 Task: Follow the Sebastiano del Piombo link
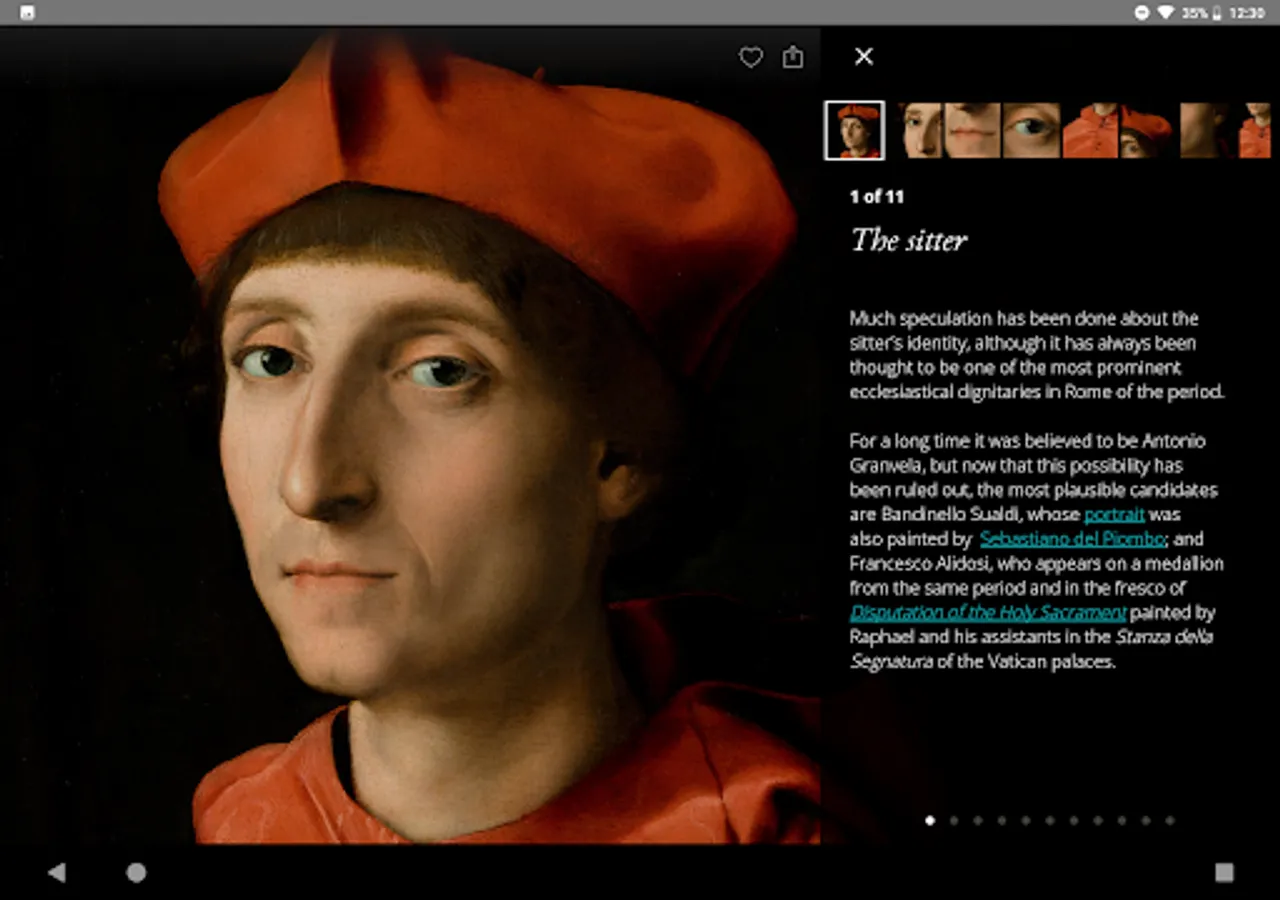coord(1072,539)
